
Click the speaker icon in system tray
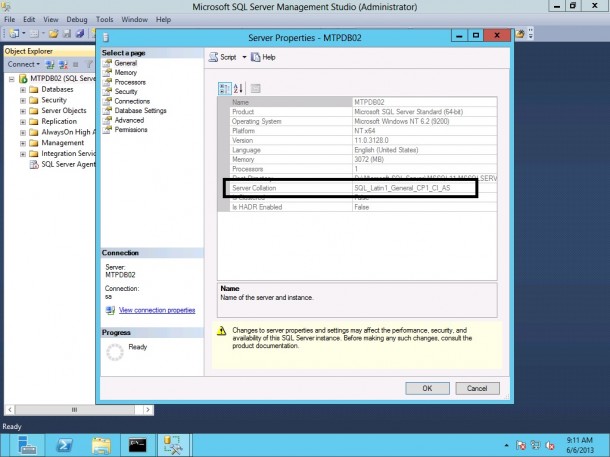(x=550, y=445)
